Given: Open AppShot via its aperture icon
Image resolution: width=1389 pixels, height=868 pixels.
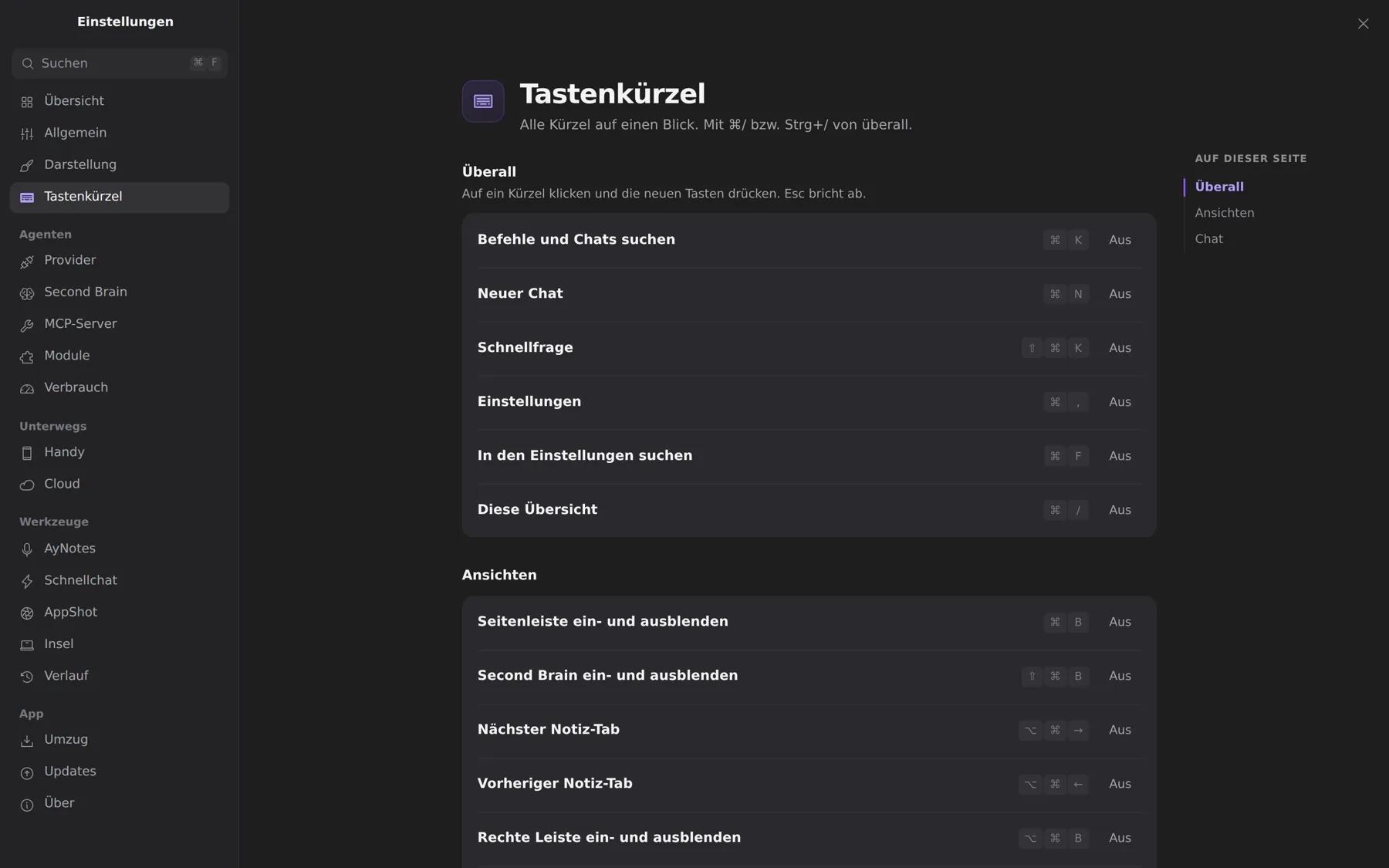Looking at the screenshot, I should tap(27, 613).
